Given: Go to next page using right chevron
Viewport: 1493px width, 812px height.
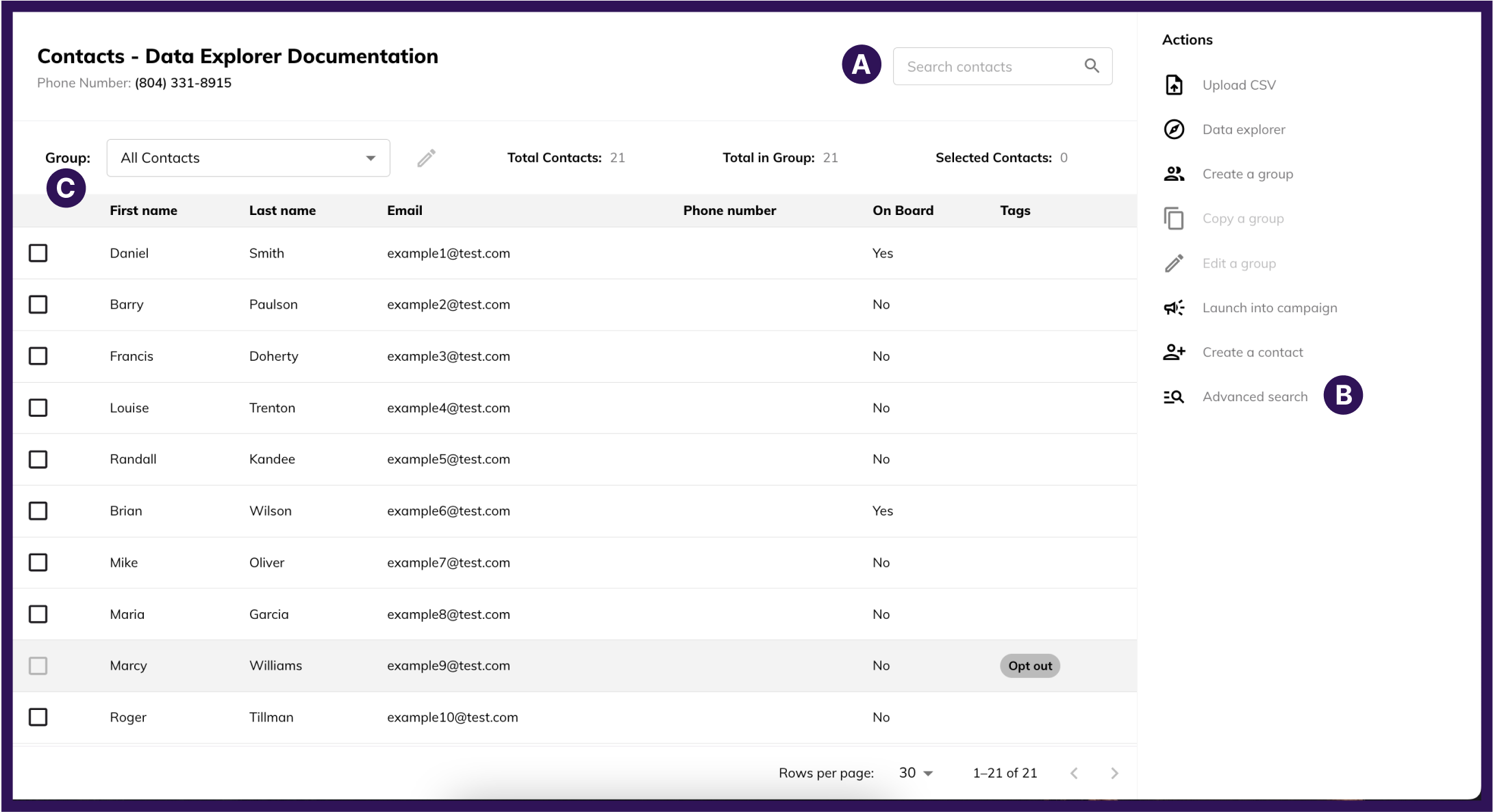Looking at the screenshot, I should [1114, 773].
